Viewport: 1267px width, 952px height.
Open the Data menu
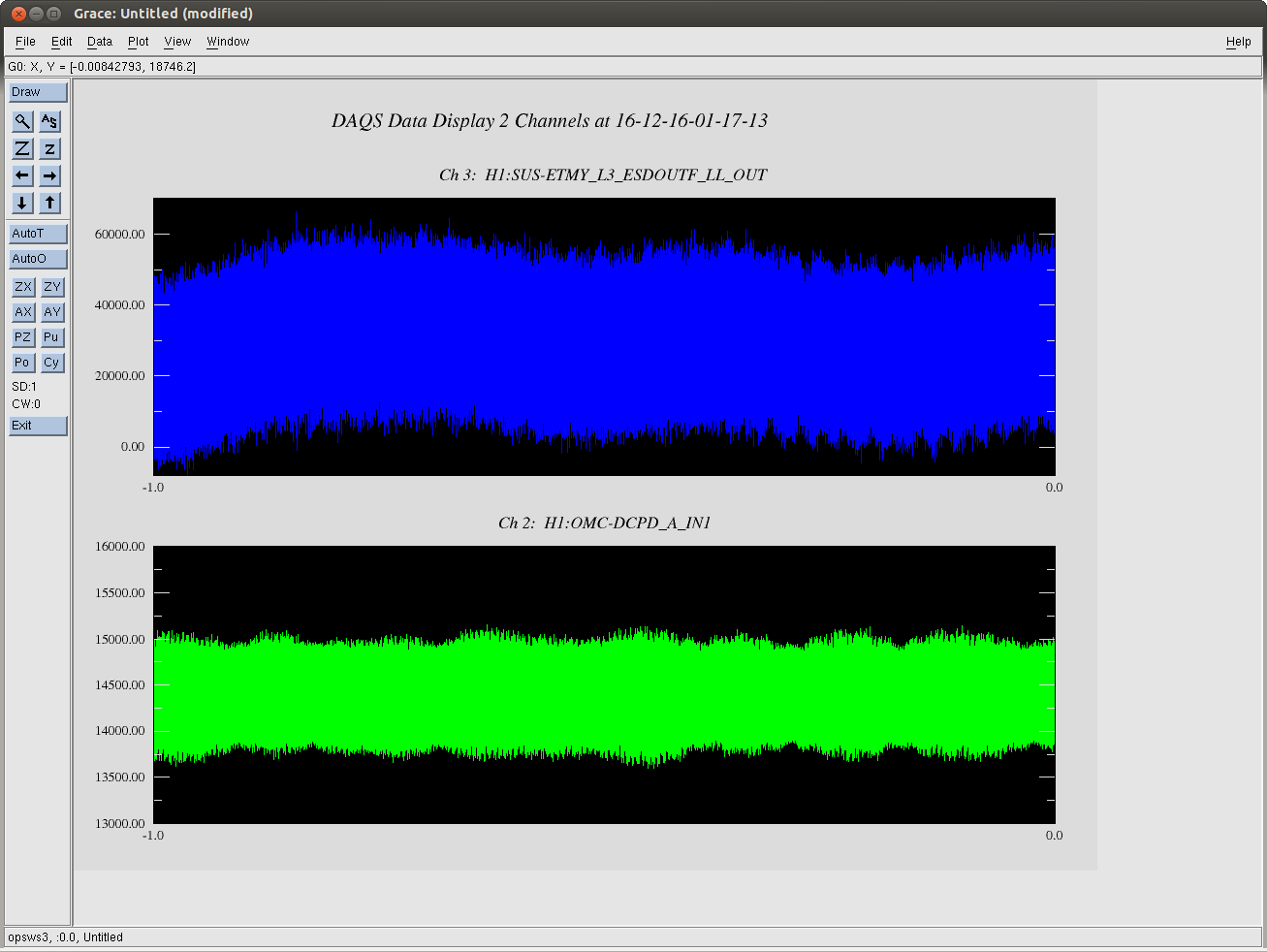[99, 42]
